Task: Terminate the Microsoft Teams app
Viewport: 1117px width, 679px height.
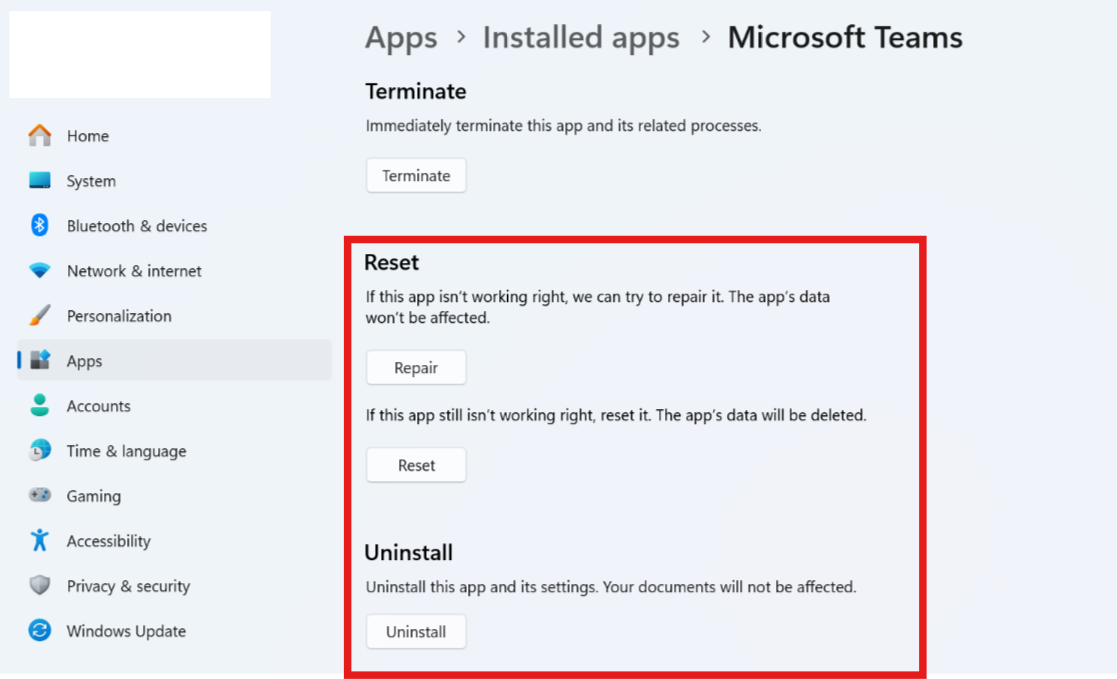Action: [x=416, y=175]
